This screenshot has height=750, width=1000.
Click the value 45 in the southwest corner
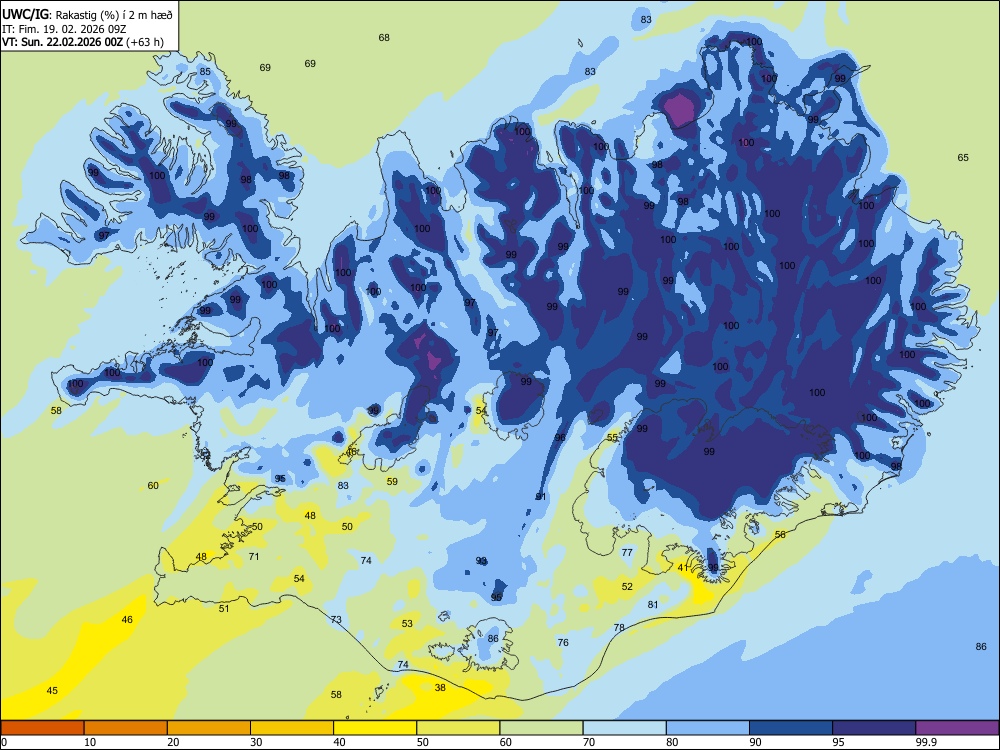coord(52,691)
